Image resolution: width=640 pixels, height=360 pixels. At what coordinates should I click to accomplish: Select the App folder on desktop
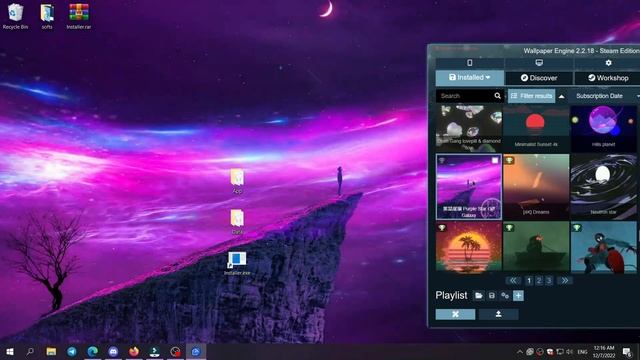pyautogui.click(x=237, y=181)
